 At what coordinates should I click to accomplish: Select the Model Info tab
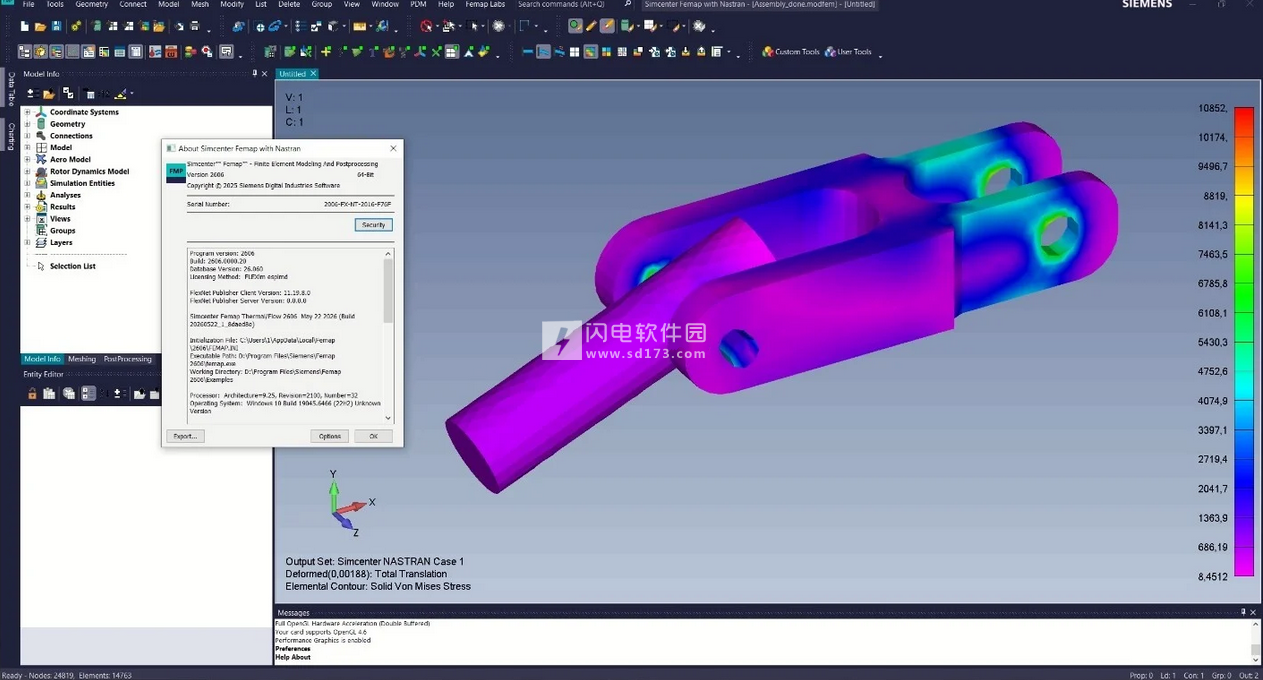(x=42, y=359)
